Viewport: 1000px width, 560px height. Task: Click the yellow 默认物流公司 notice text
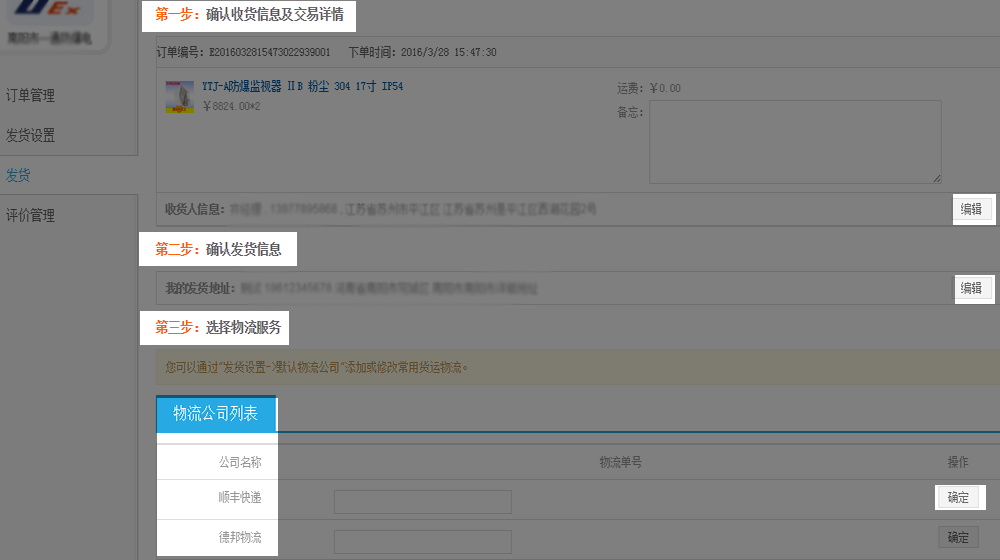pos(316,367)
